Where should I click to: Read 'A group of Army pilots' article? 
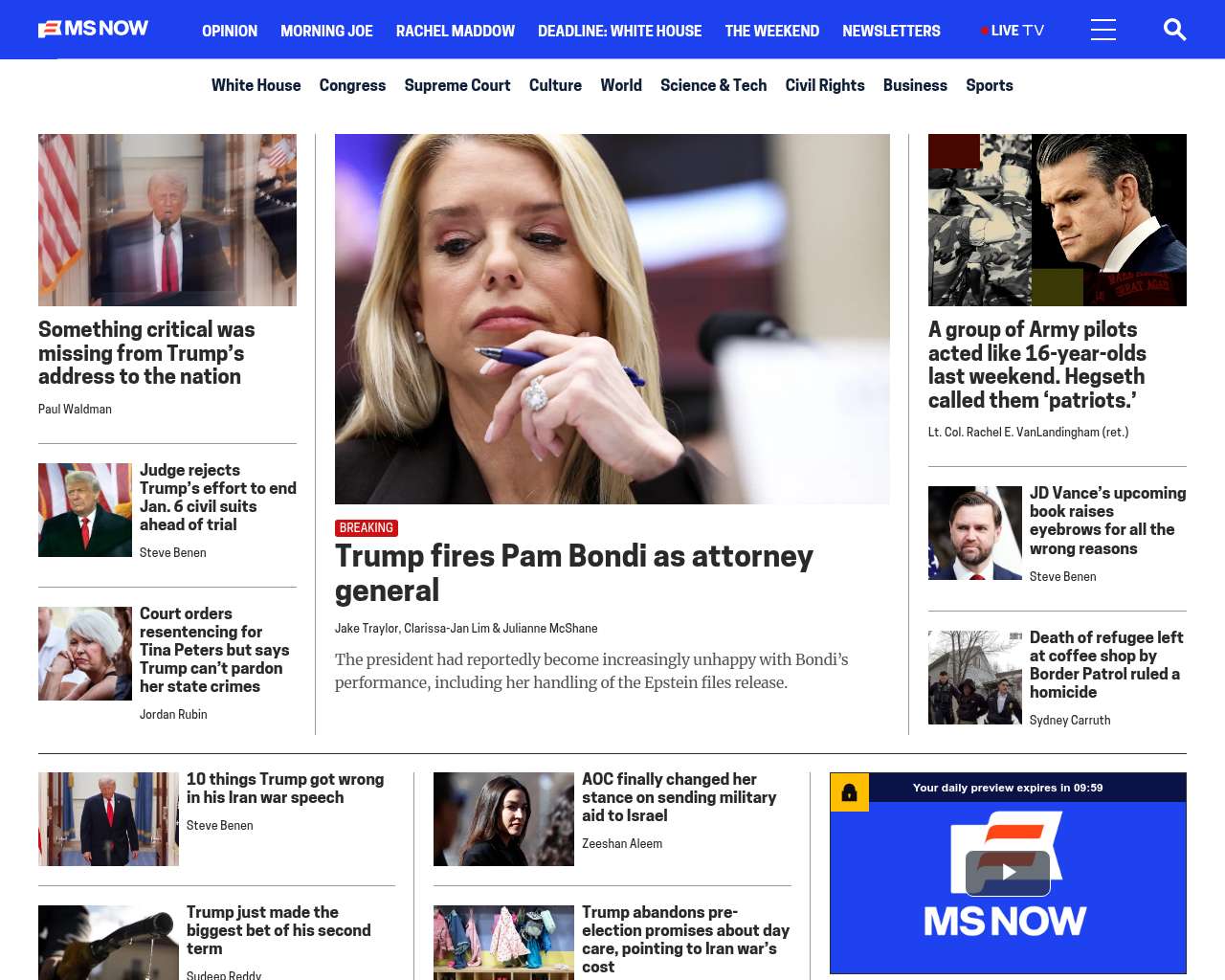[1037, 365]
